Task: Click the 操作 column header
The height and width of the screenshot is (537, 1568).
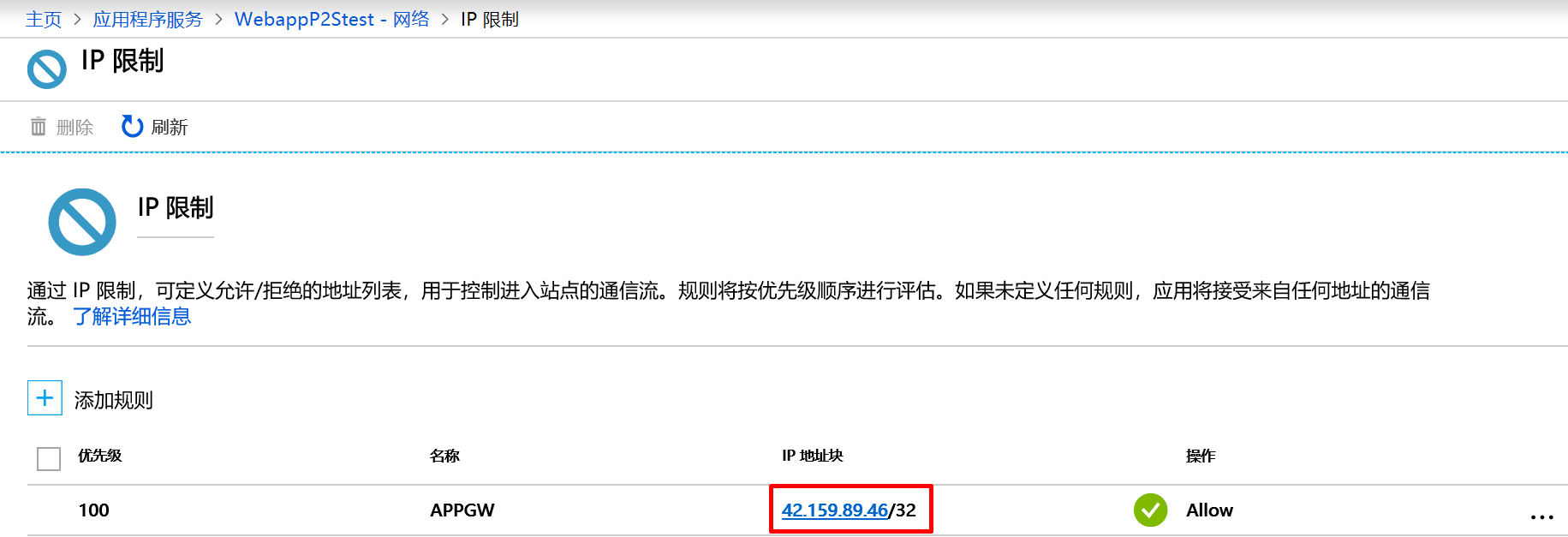Action: pyautogui.click(x=1200, y=456)
